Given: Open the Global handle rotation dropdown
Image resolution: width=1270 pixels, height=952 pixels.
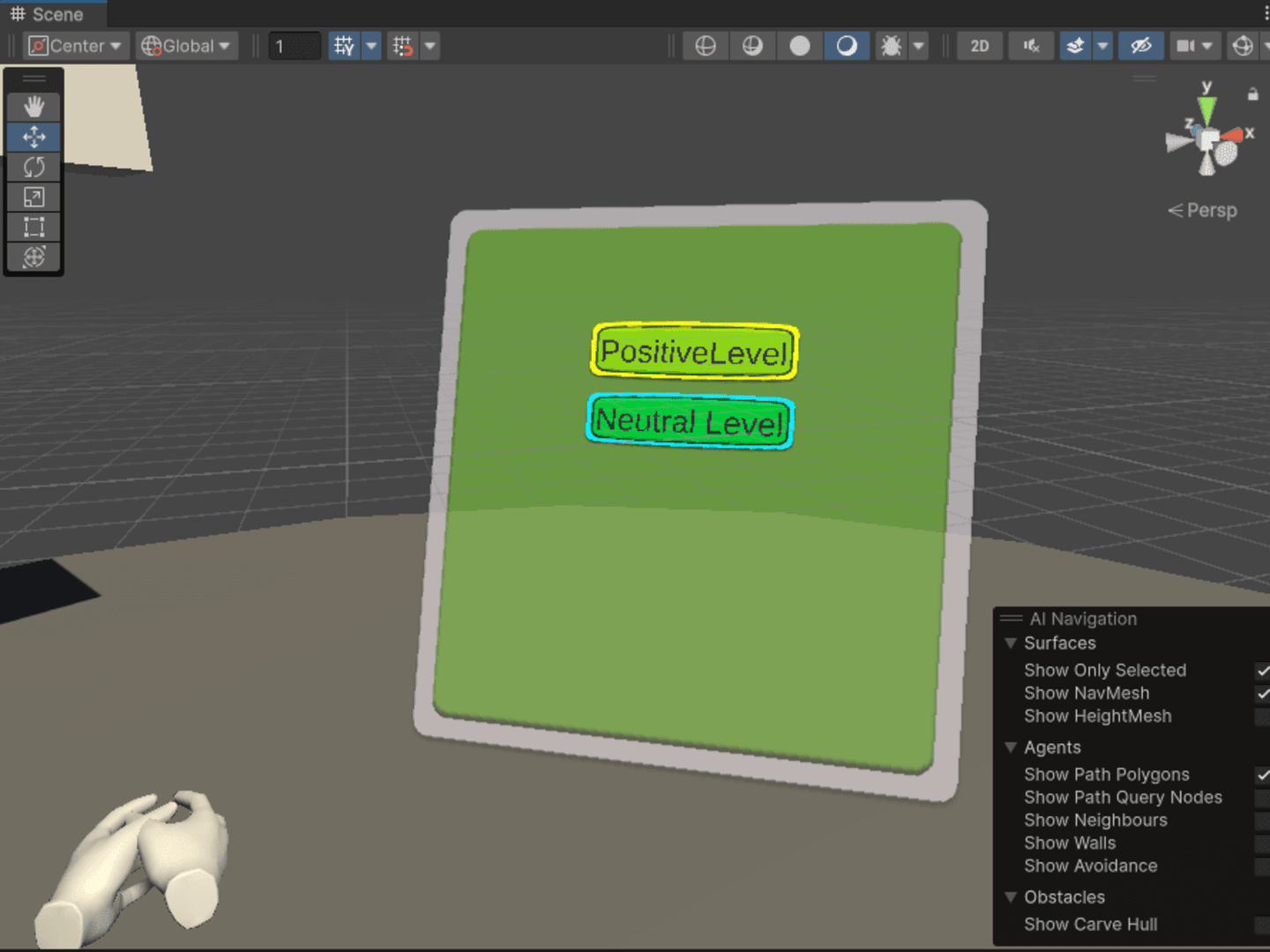Looking at the screenshot, I should [x=187, y=46].
